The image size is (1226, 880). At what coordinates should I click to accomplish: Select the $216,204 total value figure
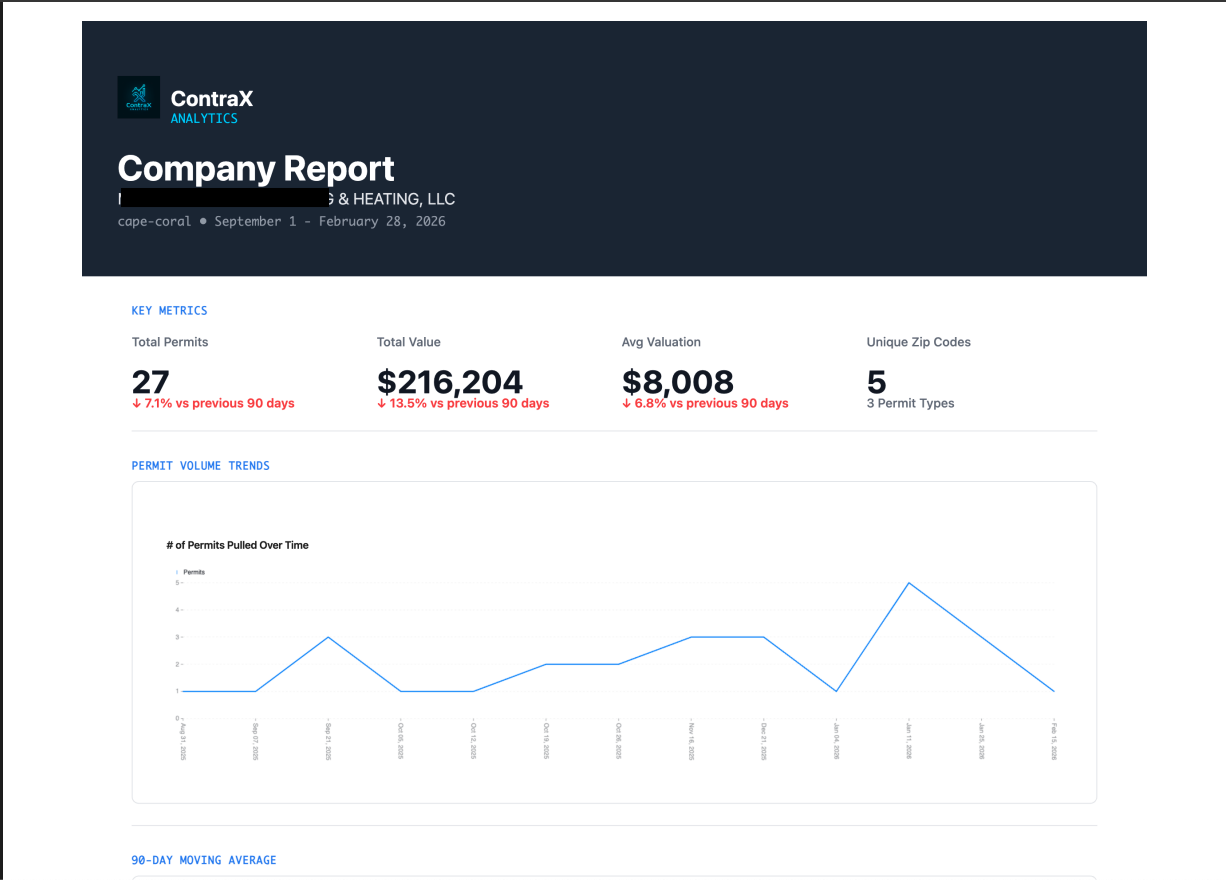[450, 381]
